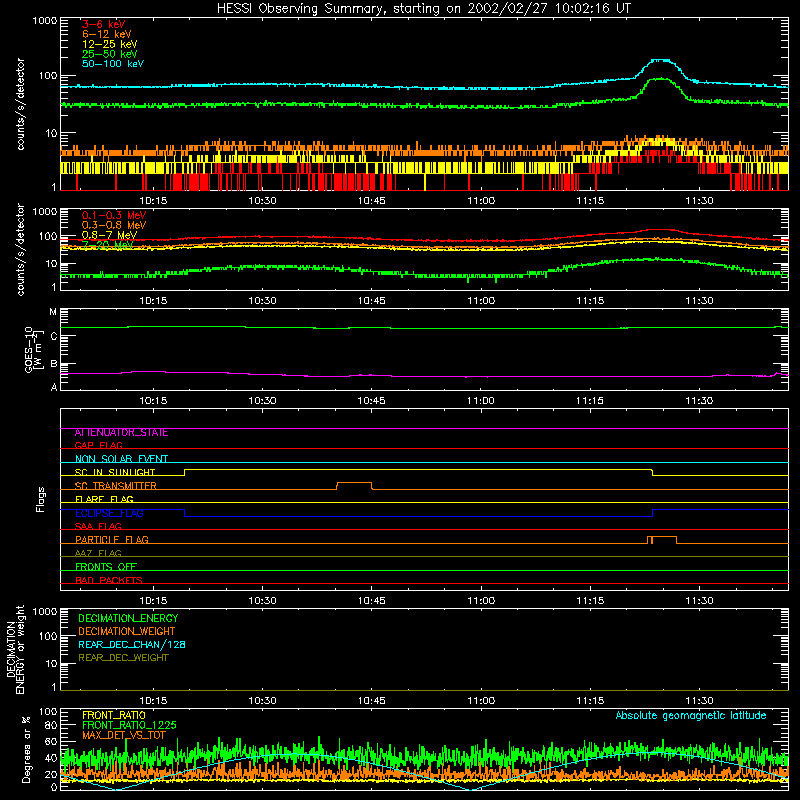800x800 pixels.
Task: Click the ATTENUATOR_STATE flag label
Action: (x=121, y=433)
